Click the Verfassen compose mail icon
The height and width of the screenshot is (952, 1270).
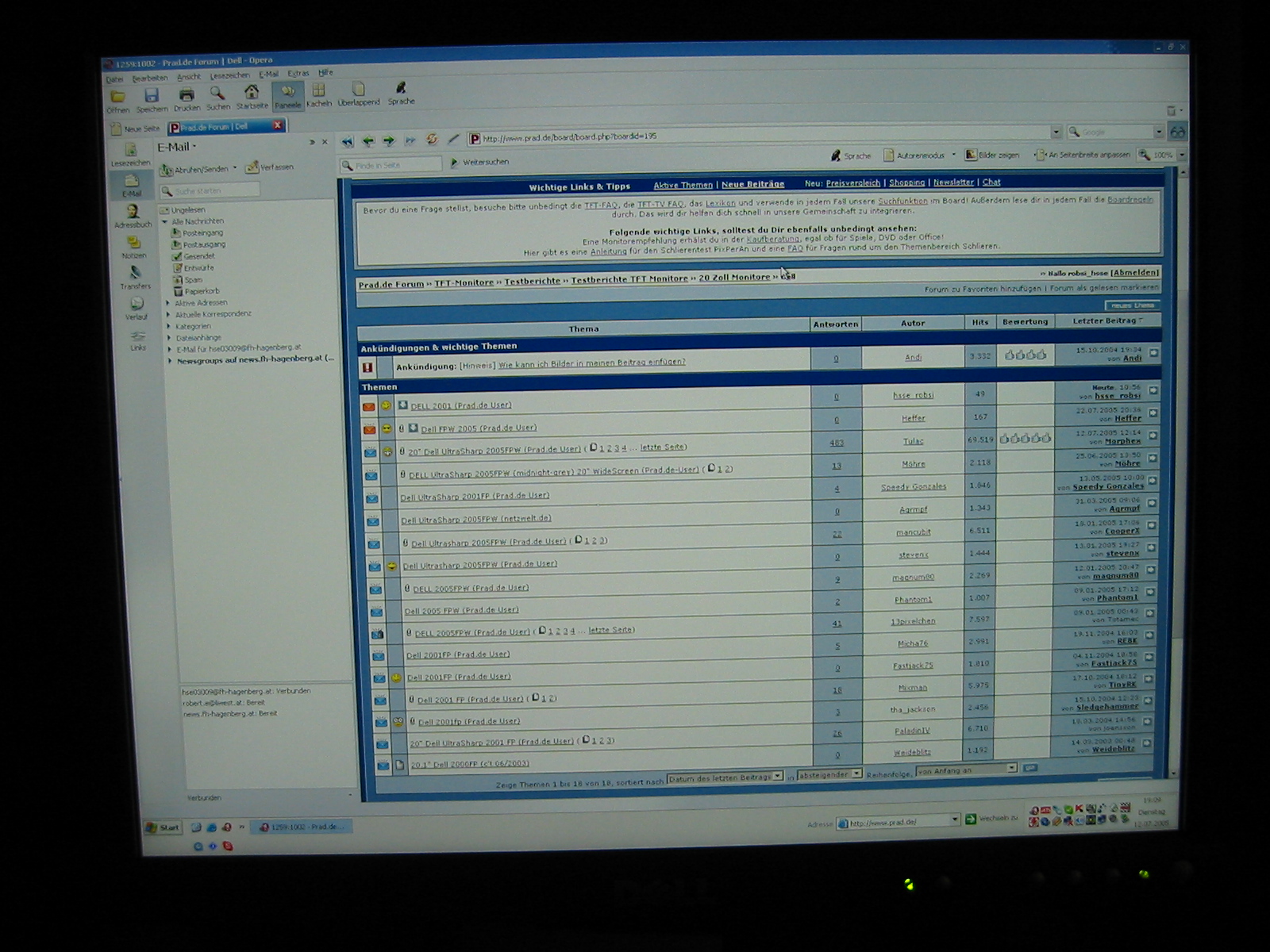click(x=253, y=167)
